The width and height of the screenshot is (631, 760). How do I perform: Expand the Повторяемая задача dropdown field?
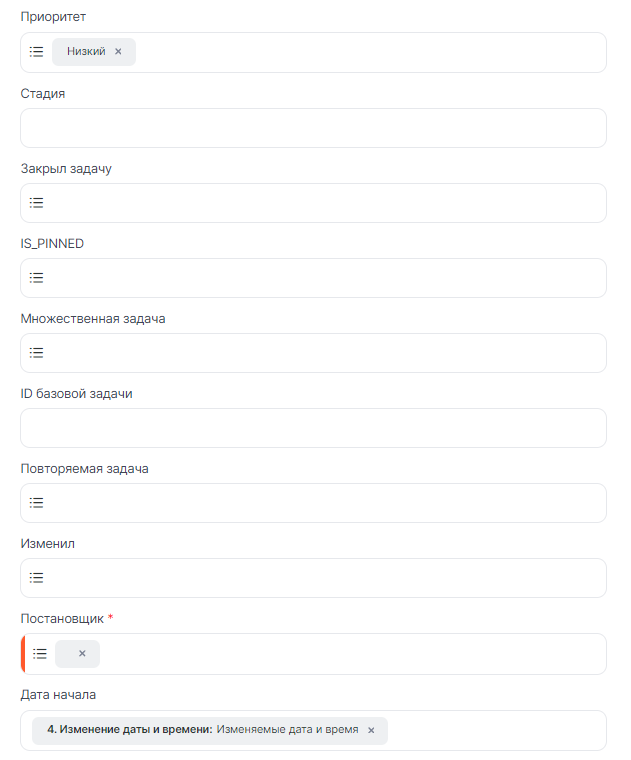[320, 503]
